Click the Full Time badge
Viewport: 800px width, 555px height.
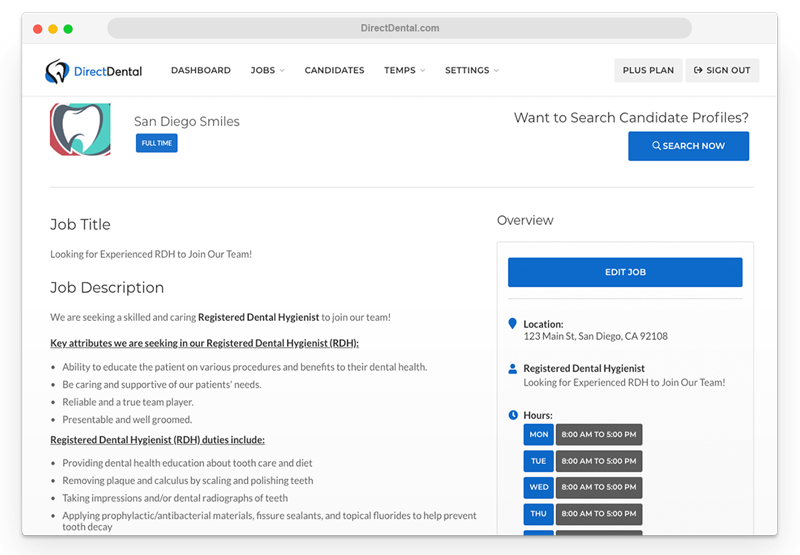[x=157, y=143]
